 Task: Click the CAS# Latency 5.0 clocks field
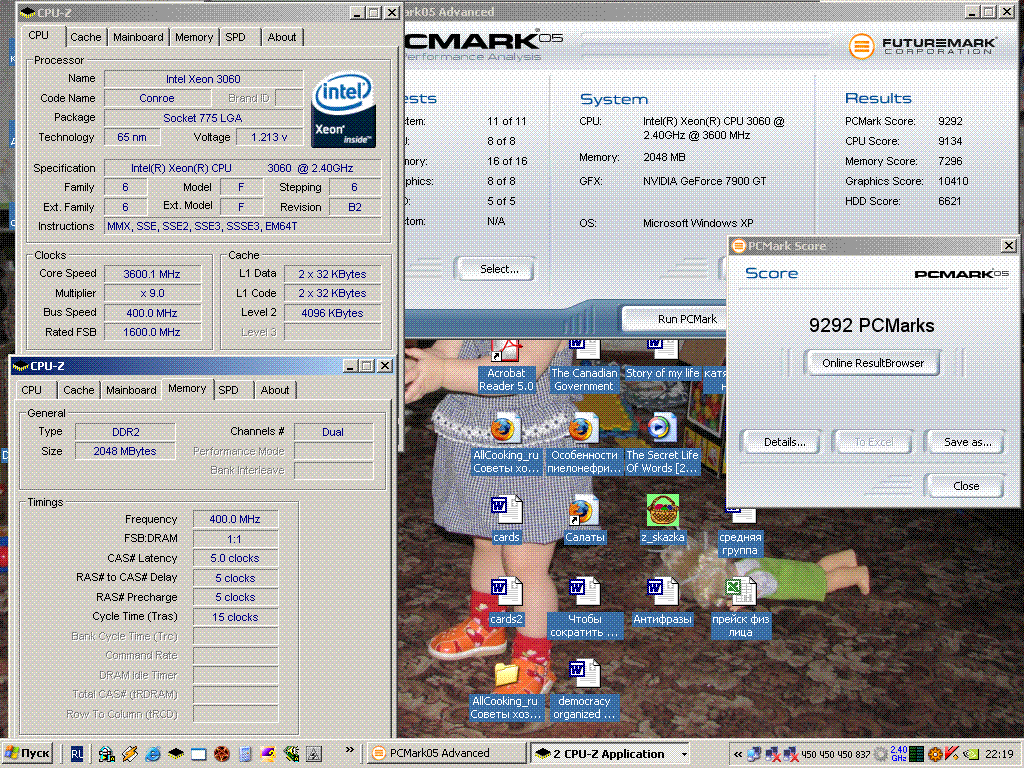click(235, 558)
